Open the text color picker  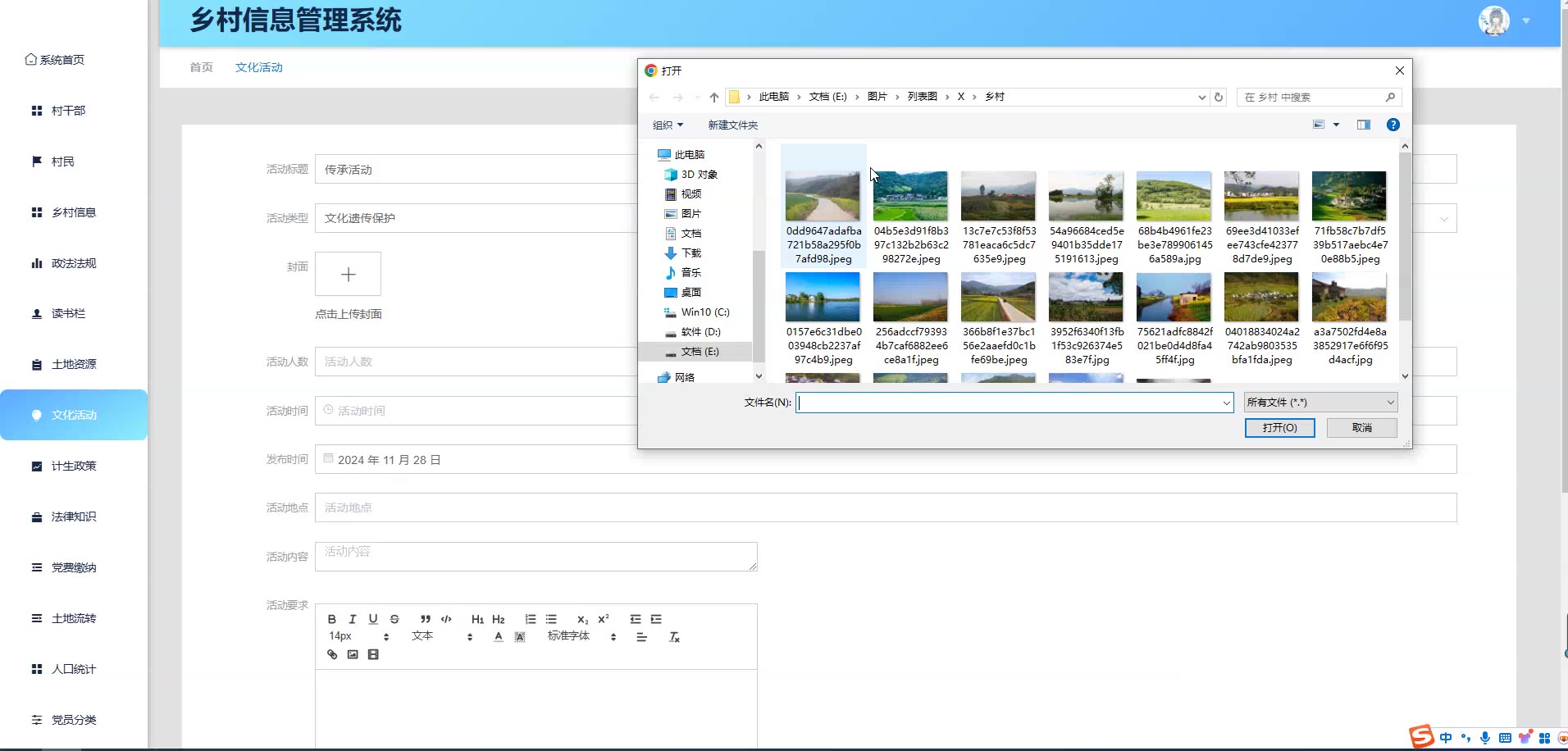click(x=499, y=637)
